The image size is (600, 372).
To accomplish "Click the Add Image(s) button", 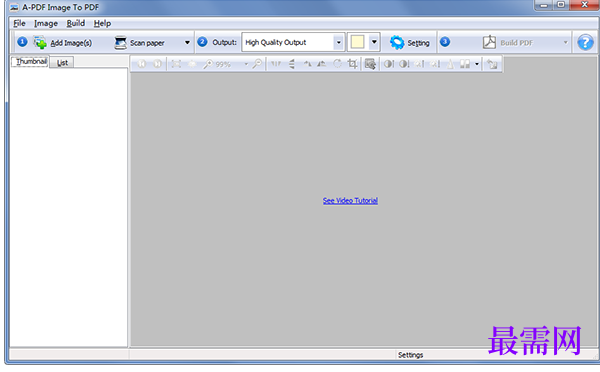I will (x=63, y=42).
